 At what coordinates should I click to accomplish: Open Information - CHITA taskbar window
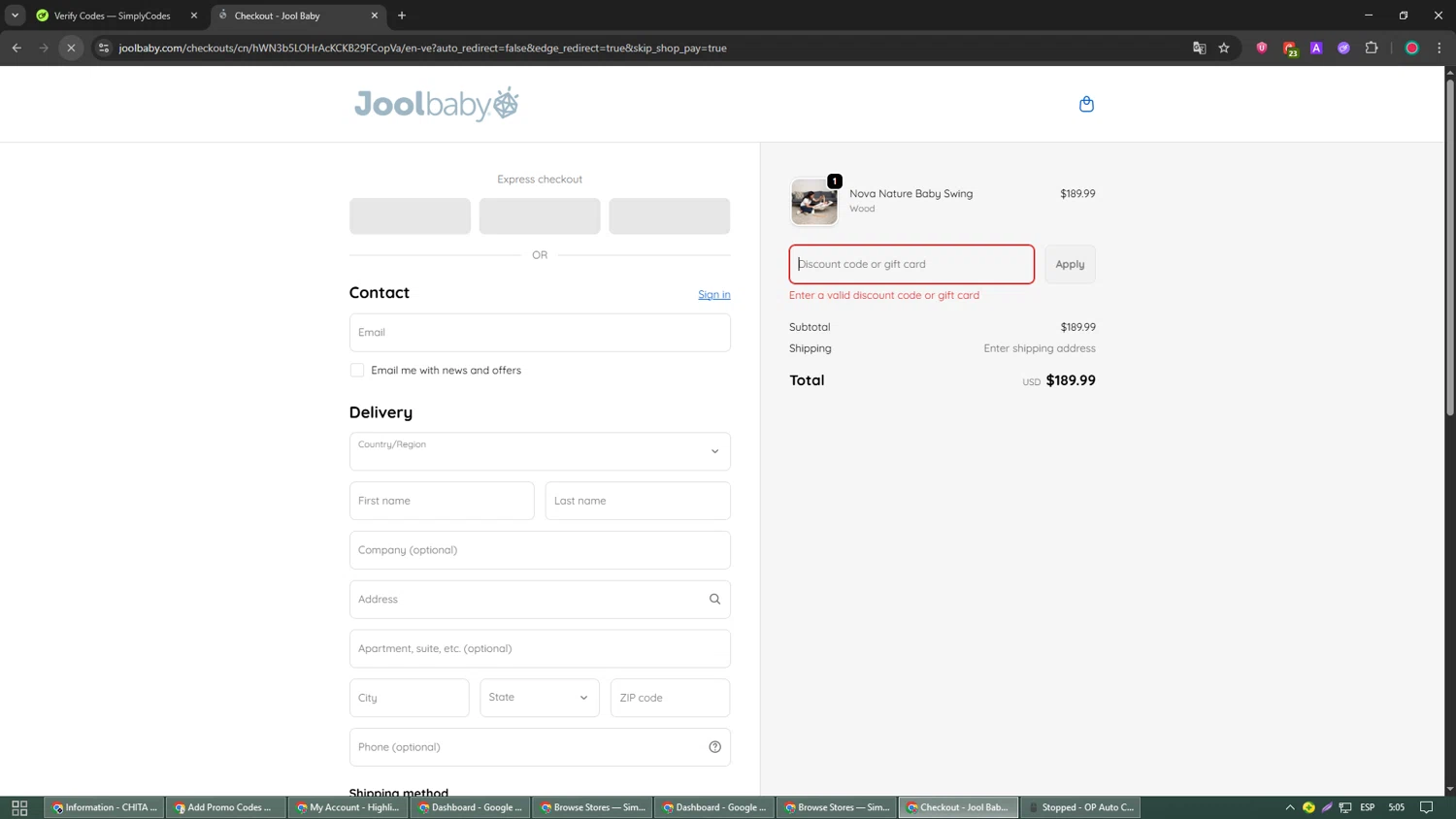pyautogui.click(x=105, y=807)
